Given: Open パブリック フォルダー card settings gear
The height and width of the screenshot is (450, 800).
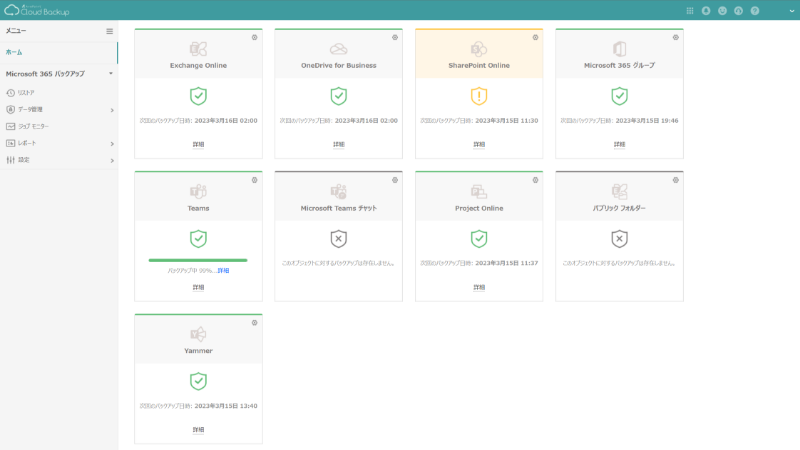Looking at the screenshot, I should tap(676, 180).
